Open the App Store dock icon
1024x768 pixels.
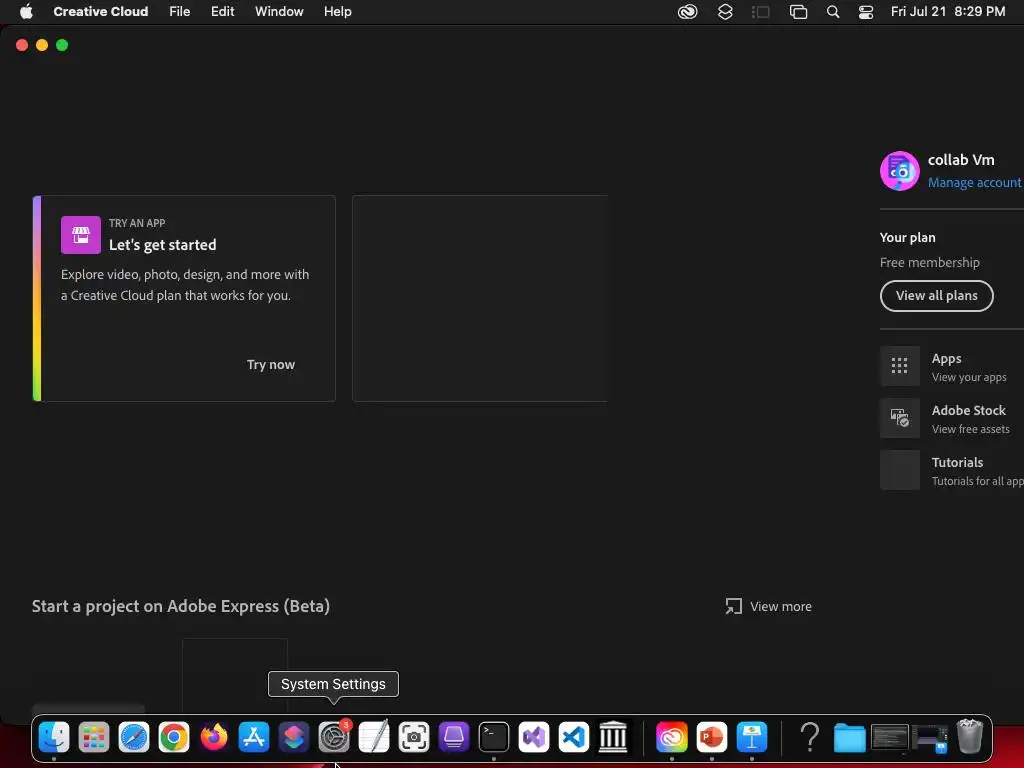[254, 737]
